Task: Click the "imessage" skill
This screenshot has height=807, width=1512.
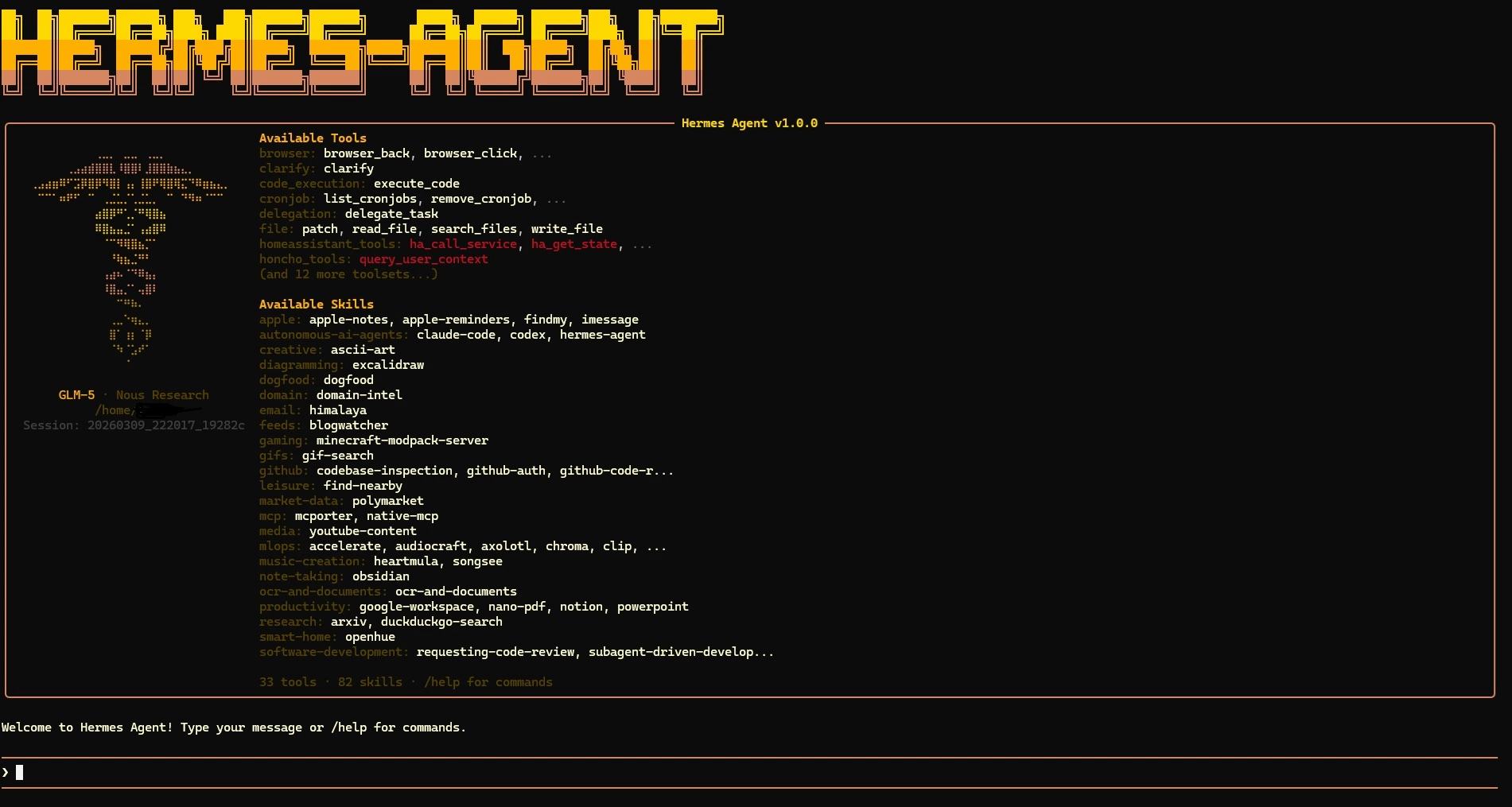Action: click(x=610, y=320)
